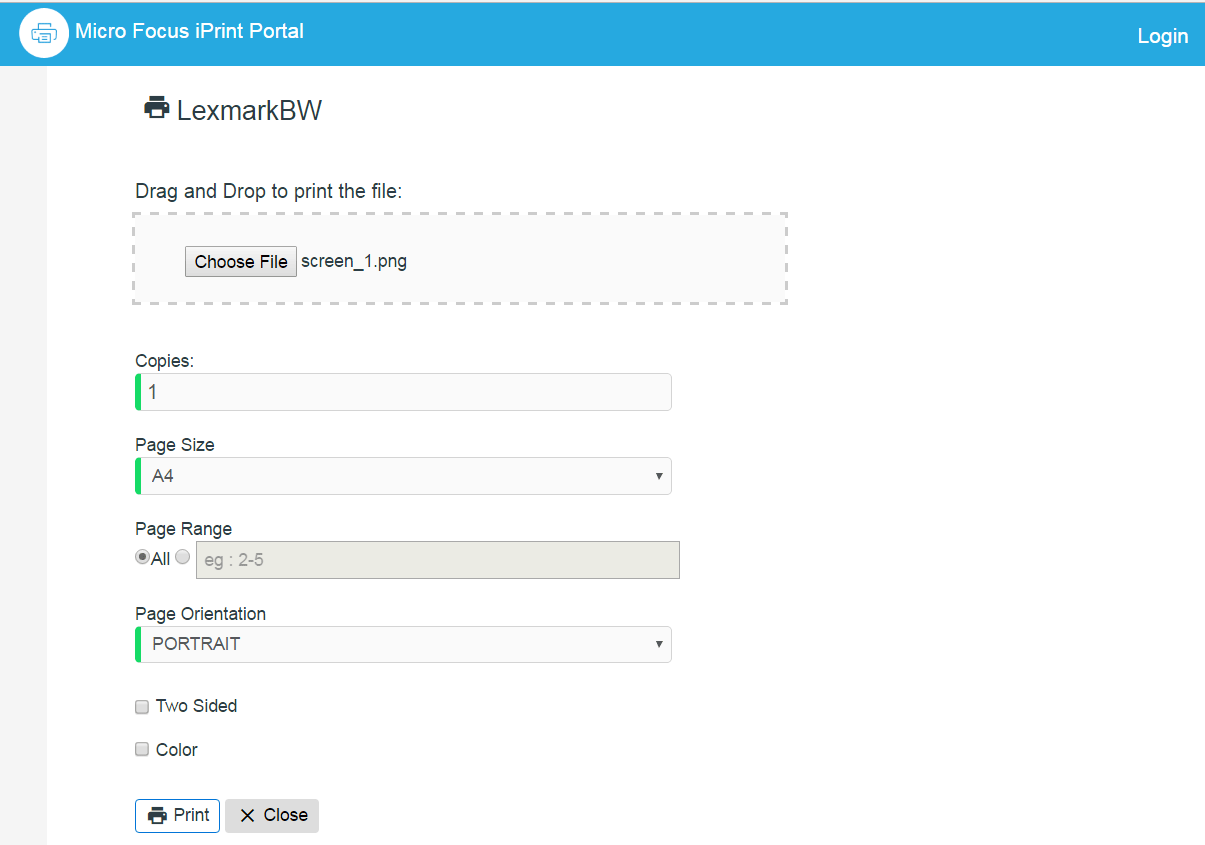Select the All page range radio button
Image resolution: width=1205 pixels, height=845 pixels.
(x=143, y=558)
